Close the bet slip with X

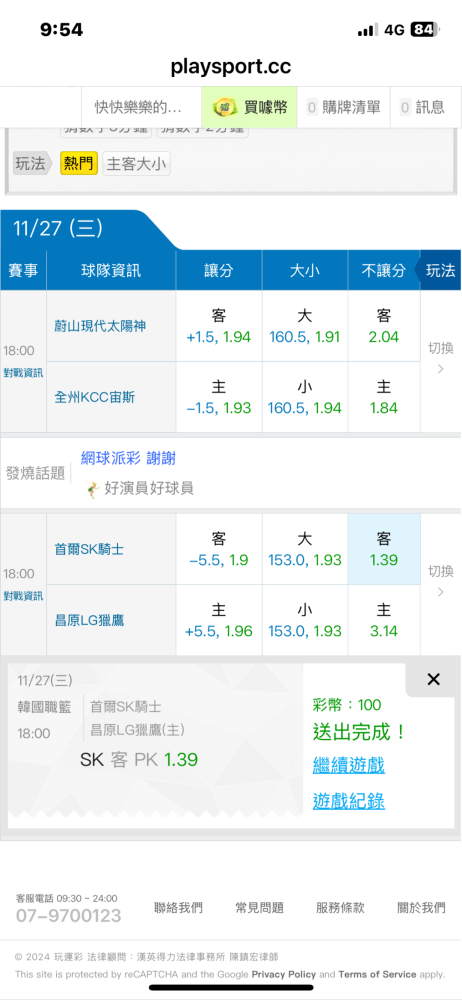[x=434, y=679]
